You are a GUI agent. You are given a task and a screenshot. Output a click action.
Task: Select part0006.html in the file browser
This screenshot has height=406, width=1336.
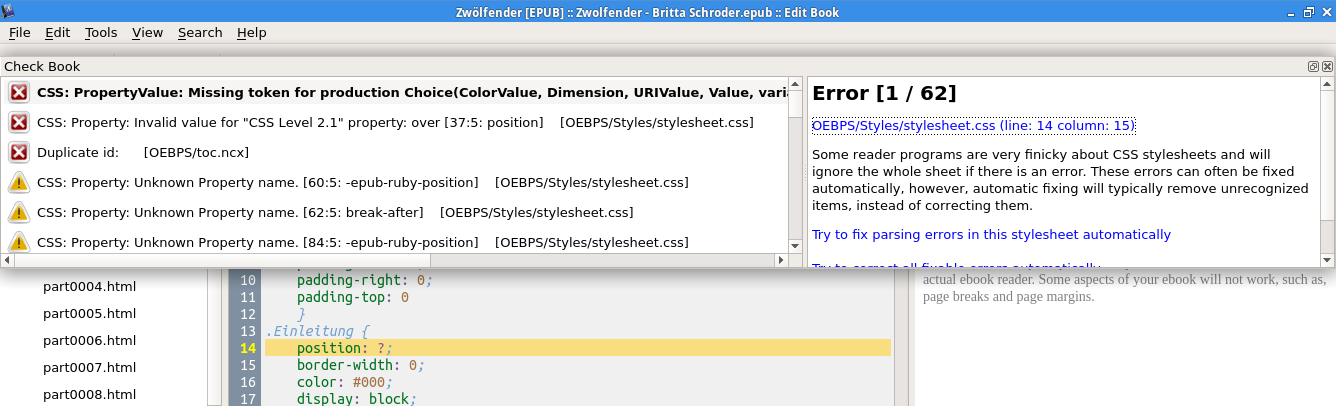click(89, 340)
